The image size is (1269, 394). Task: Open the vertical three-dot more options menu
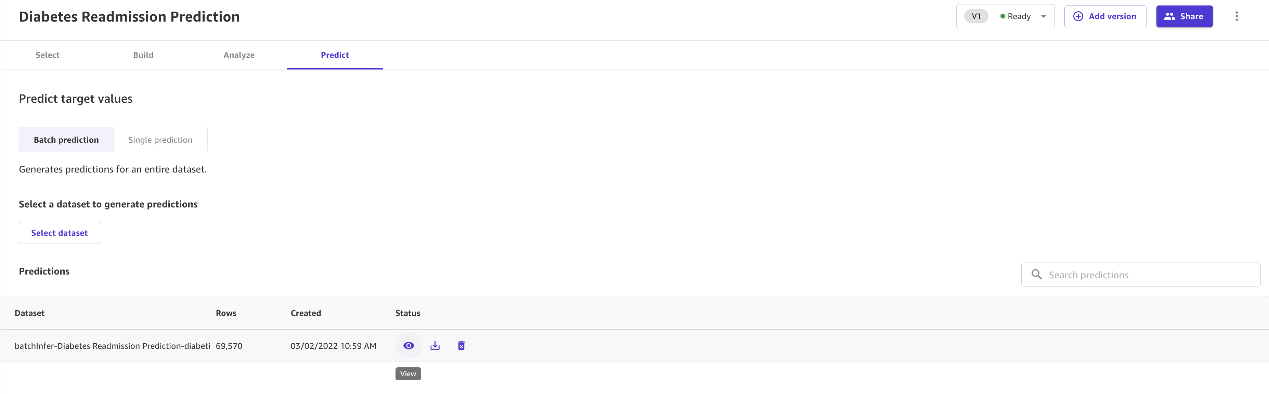tap(1237, 16)
